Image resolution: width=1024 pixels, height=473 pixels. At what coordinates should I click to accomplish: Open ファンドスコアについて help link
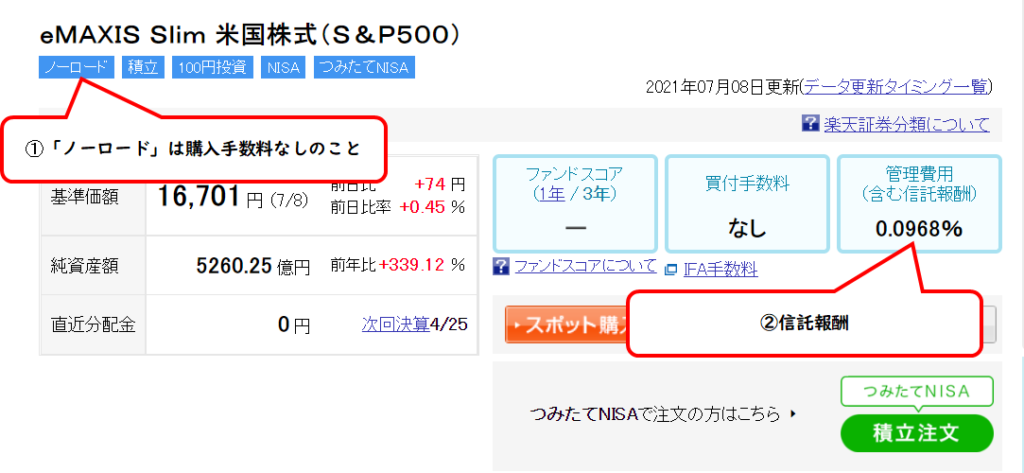pos(585,266)
